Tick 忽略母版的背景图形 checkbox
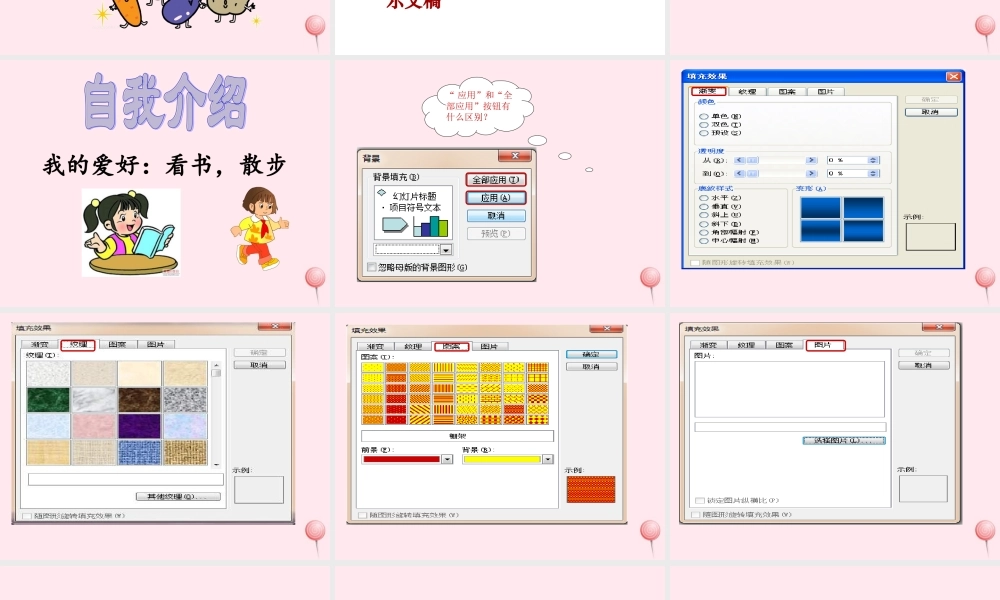Viewport: 1000px width, 600px height. tap(372, 267)
